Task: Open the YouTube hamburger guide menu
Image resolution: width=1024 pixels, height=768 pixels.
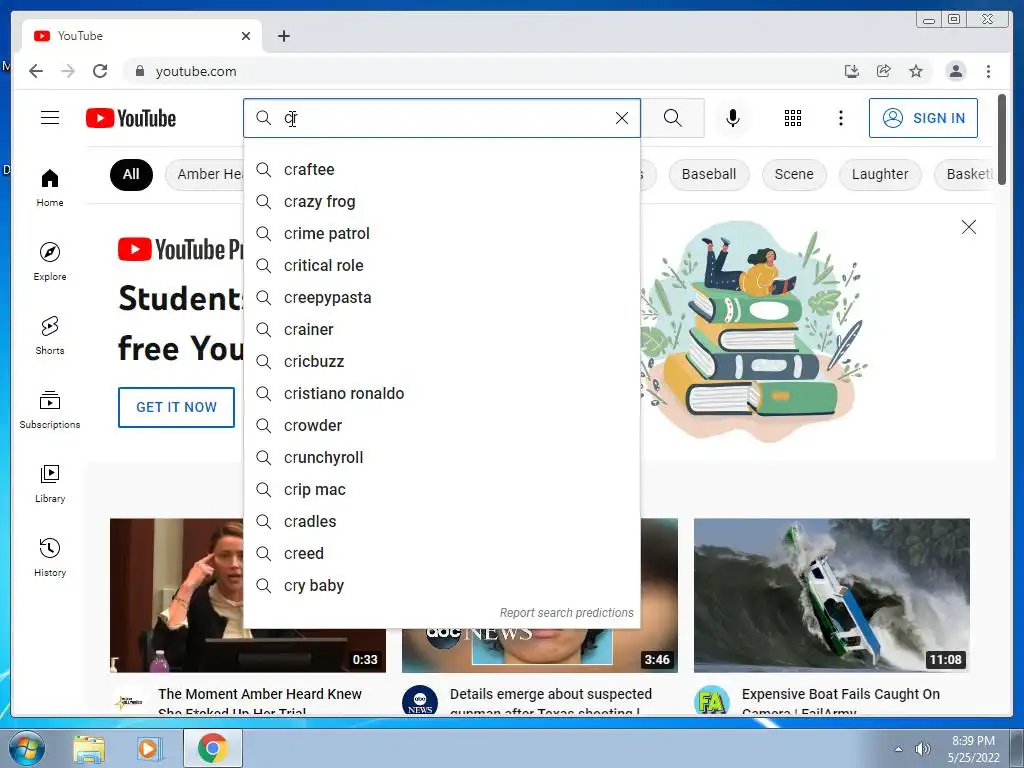Action: [x=50, y=118]
